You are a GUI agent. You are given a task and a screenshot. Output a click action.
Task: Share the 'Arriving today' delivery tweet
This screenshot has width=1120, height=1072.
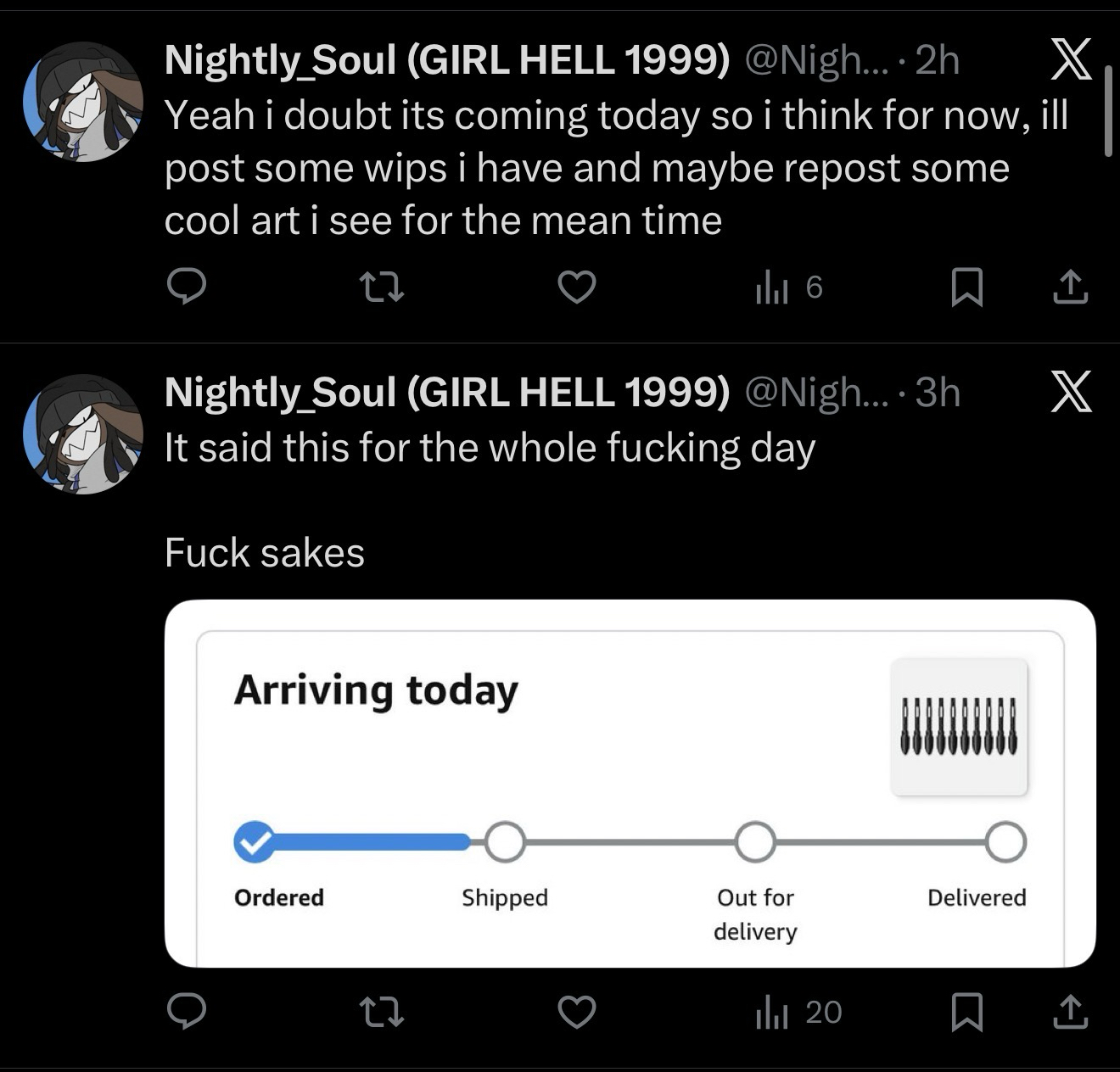click(1070, 1012)
